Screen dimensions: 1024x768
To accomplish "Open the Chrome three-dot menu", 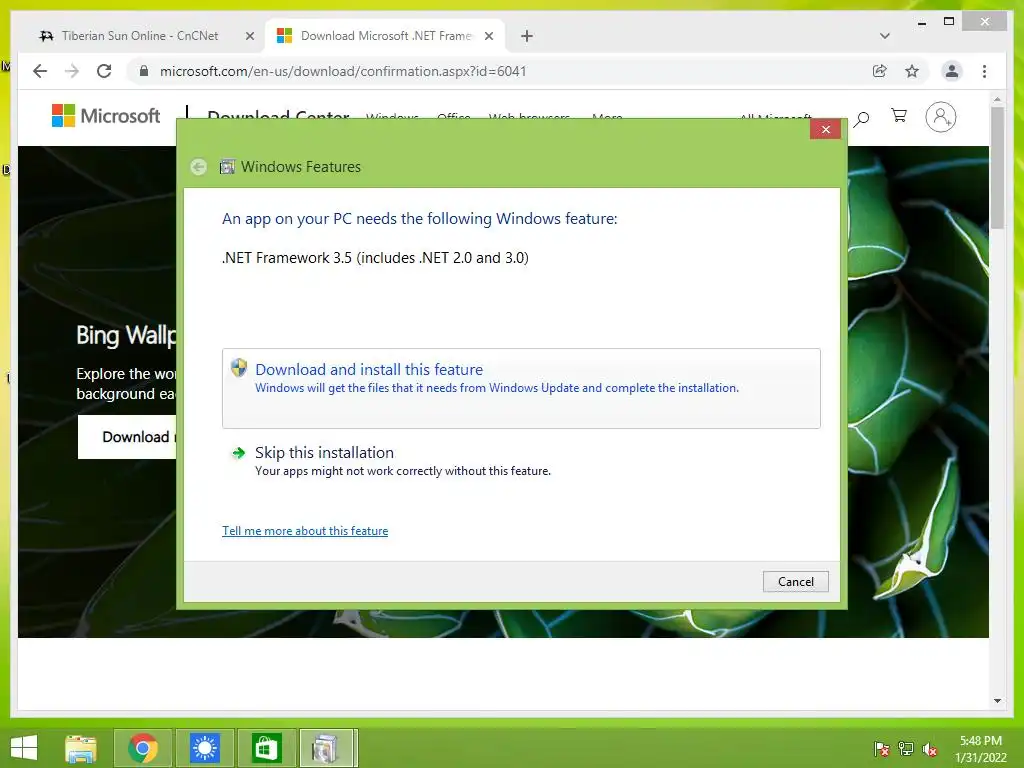I will click(x=984, y=71).
